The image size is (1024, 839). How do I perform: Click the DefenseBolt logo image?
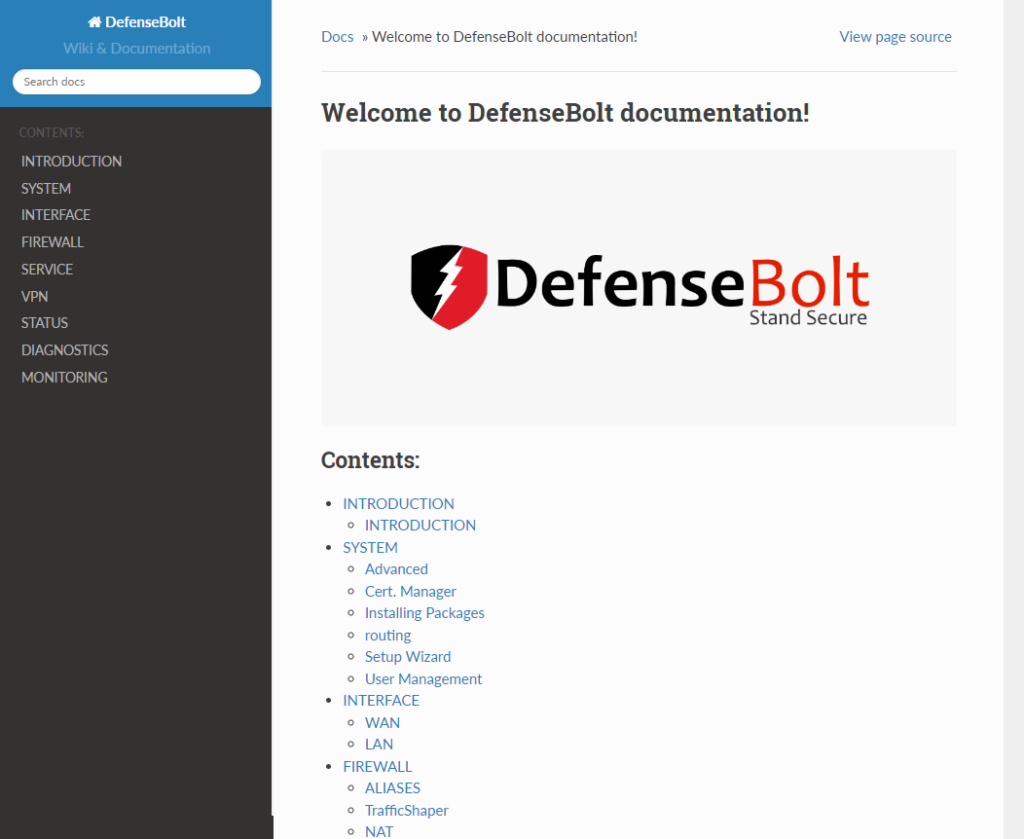[639, 287]
